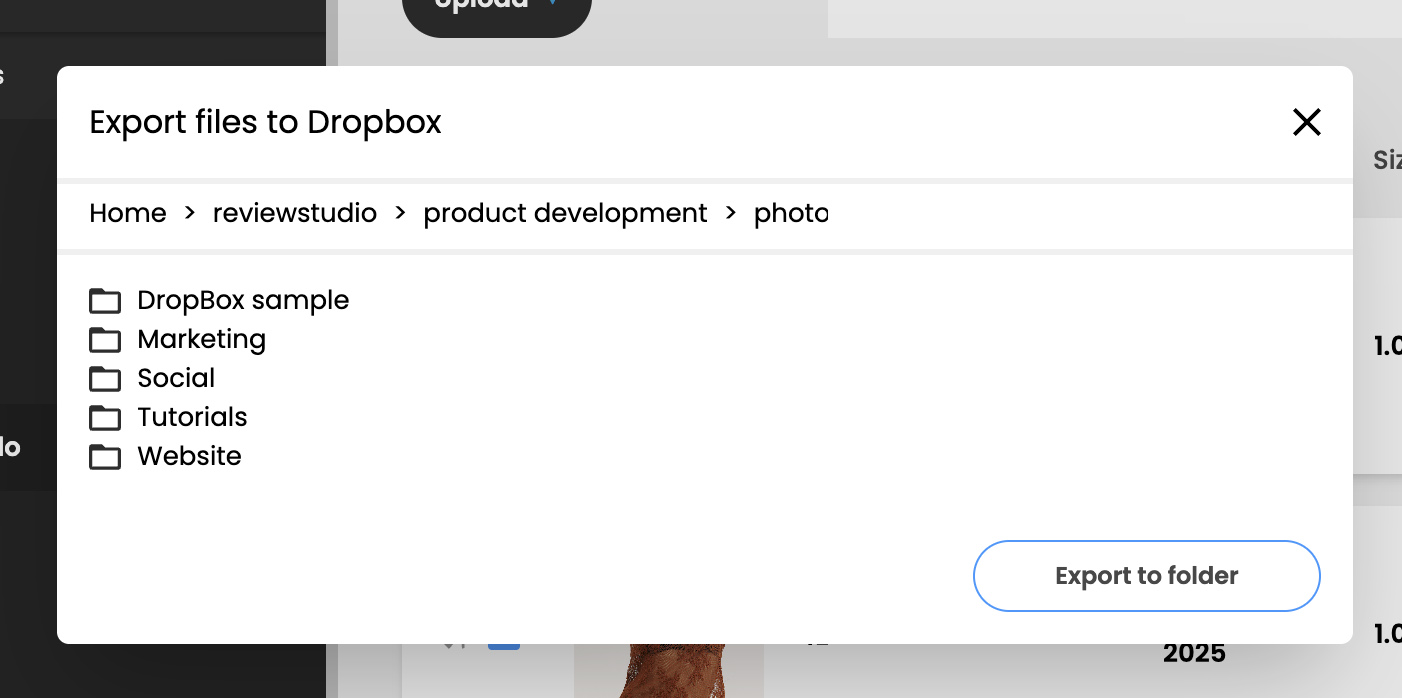Click the Marketing folder icon

coord(105,340)
